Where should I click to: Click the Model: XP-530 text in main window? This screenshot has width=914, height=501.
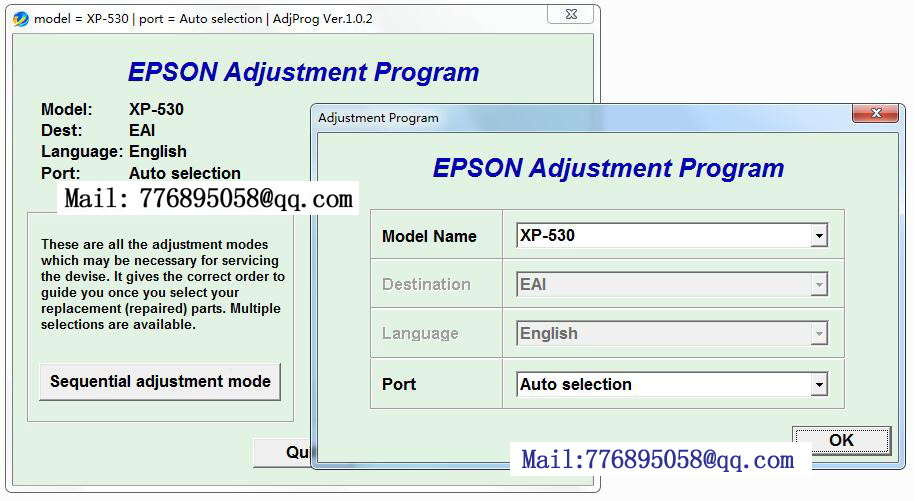(112, 109)
